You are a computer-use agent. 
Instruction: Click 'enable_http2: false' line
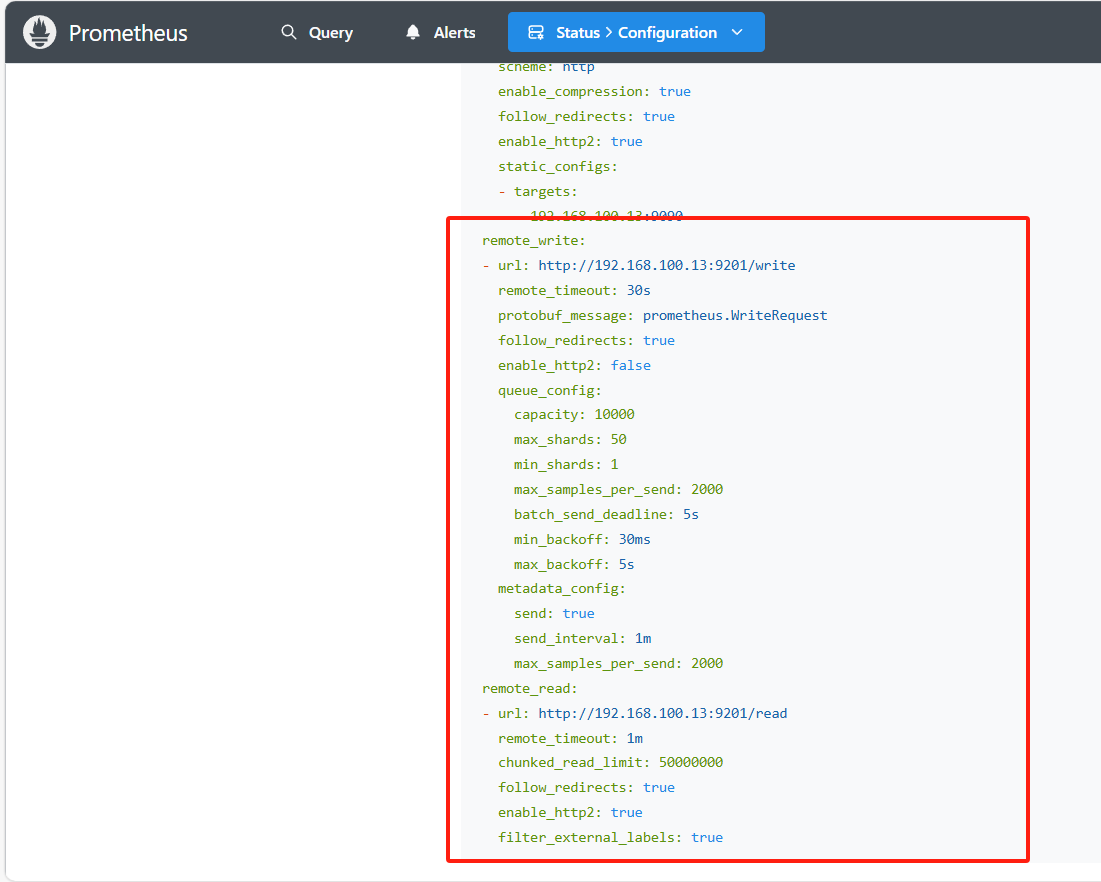[x=574, y=366]
